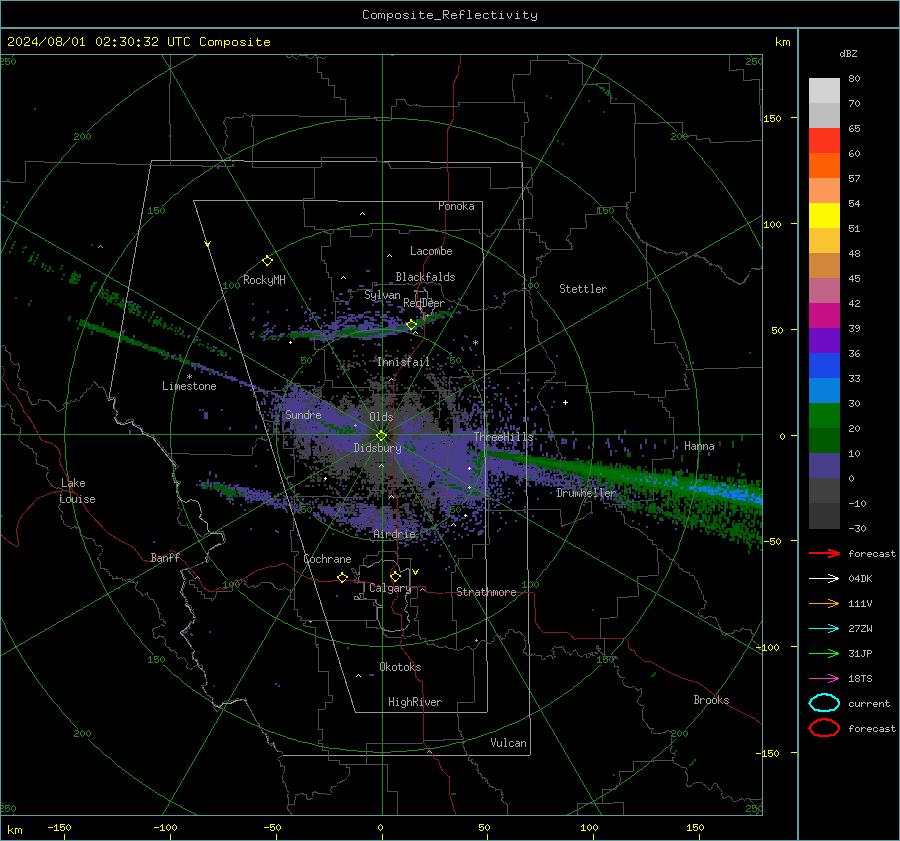This screenshot has height=841, width=900.
Task: Click the Didsbury label
Action: point(378,448)
